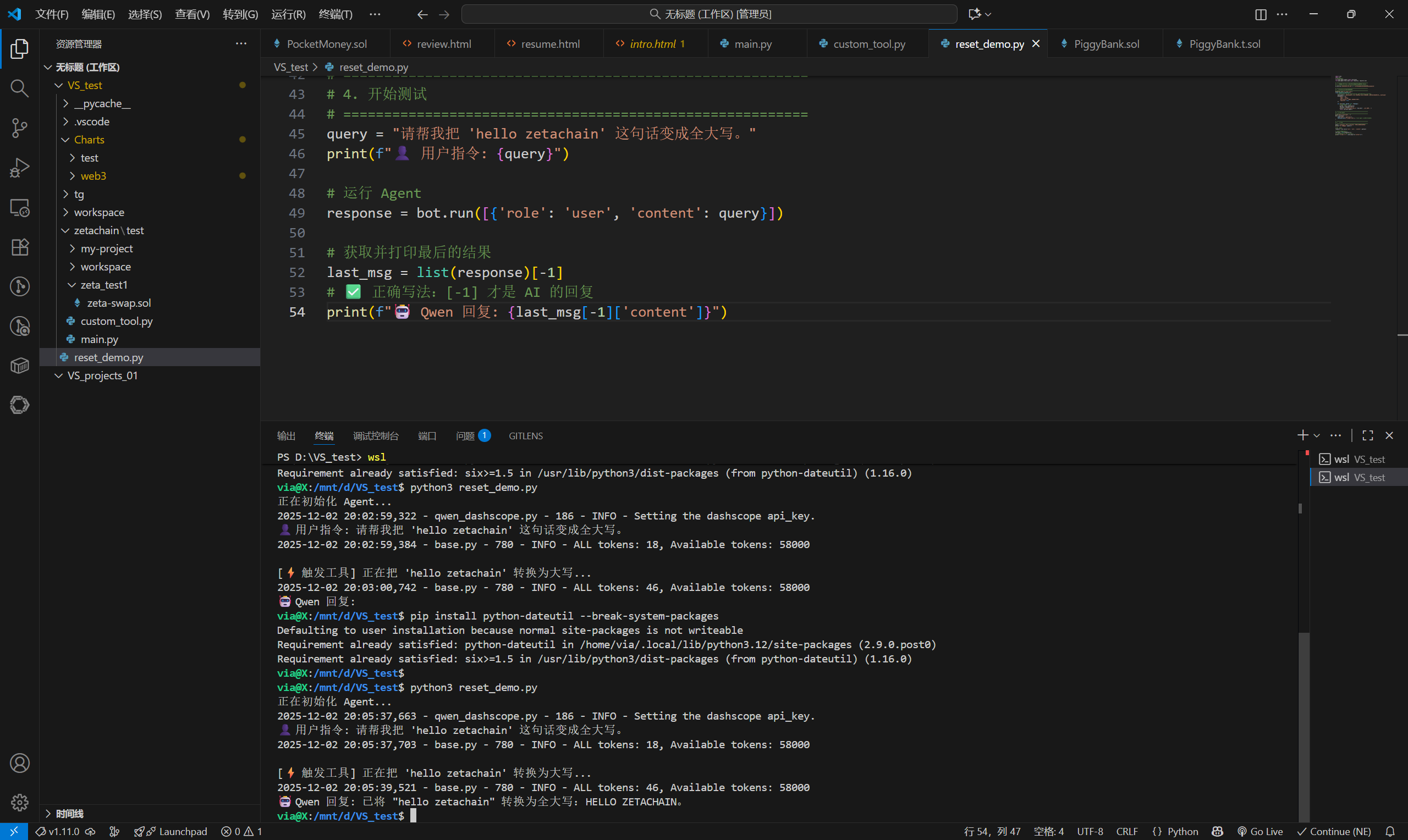Close the terminal panel
The image size is (1408, 840).
[x=1389, y=435]
